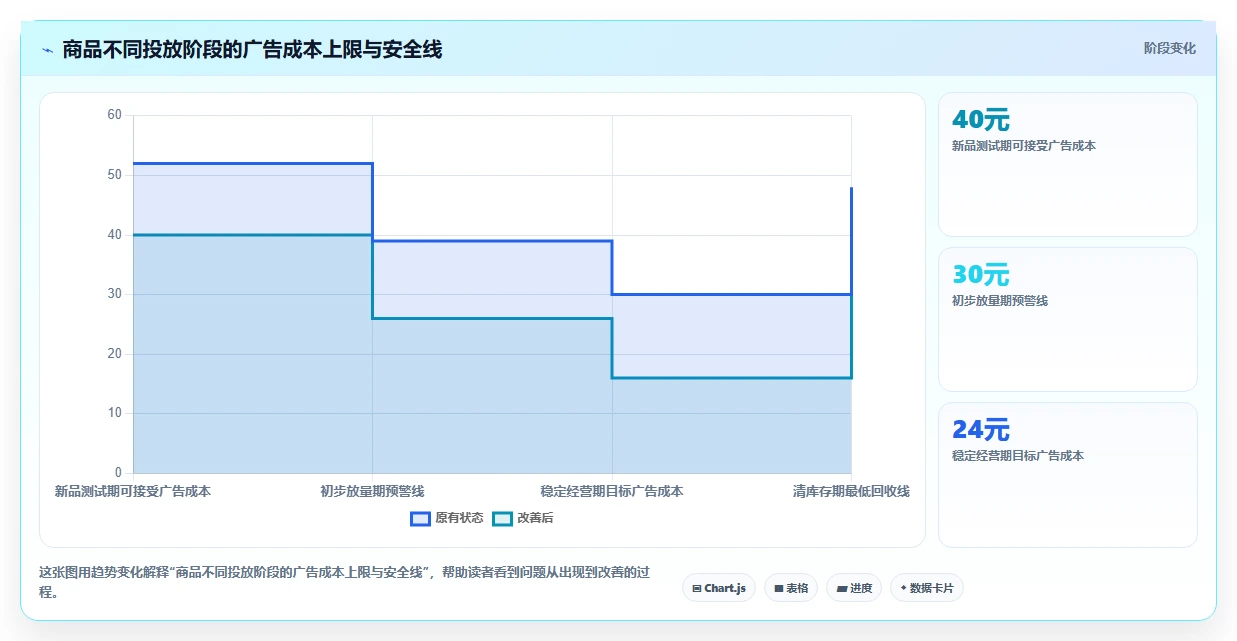Image resolution: width=1237 pixels, height=641 pixels.
Task: Click the 阶段变化 label in the header
Action: 1169,48
